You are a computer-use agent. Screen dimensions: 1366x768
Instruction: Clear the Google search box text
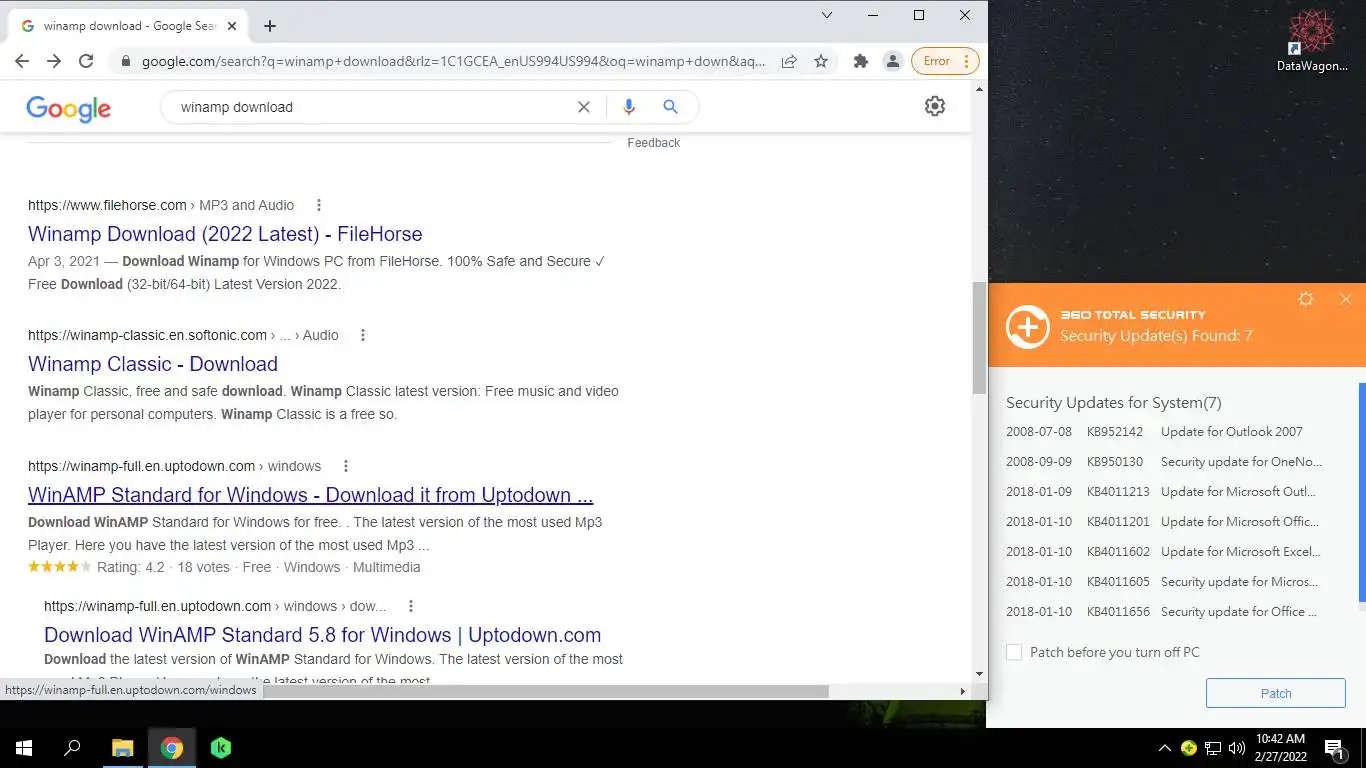click(584, 107)
